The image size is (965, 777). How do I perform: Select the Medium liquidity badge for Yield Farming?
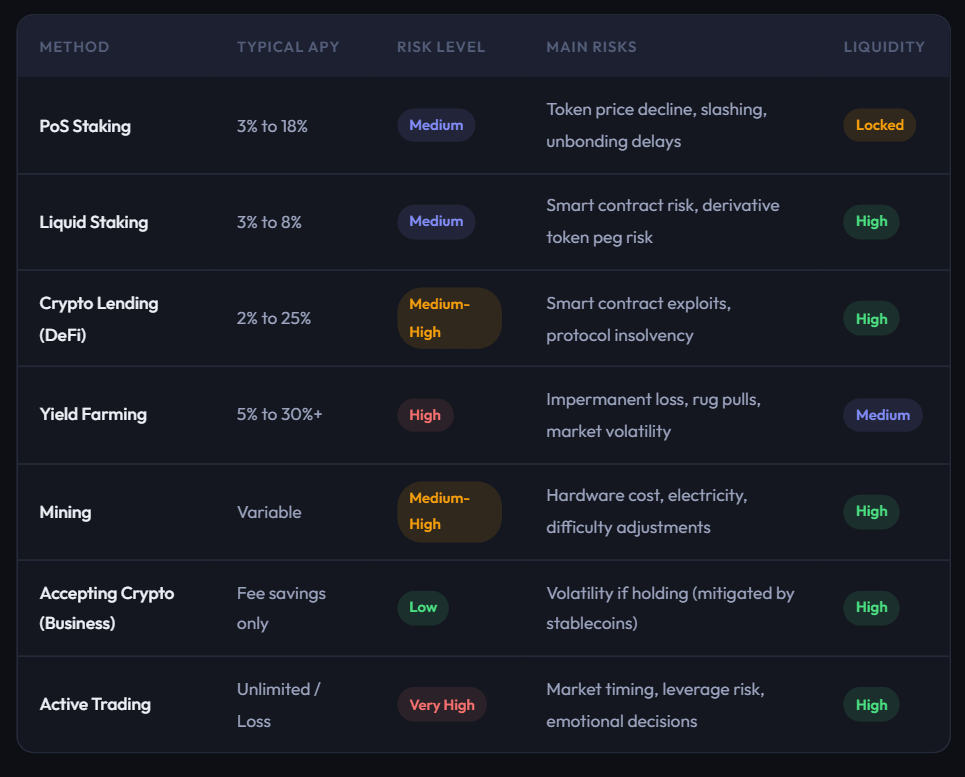click(x=882, y=414)
